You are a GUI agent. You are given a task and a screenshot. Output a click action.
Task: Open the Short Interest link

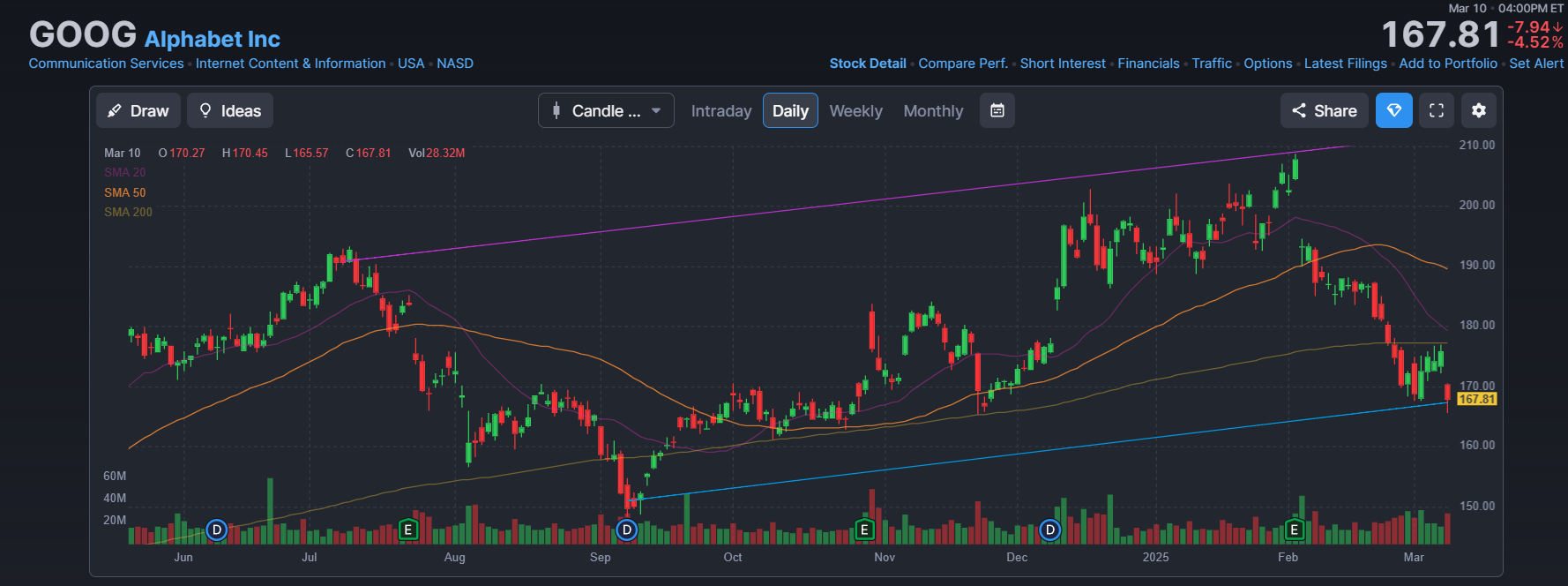click(x=1063, y=64)
